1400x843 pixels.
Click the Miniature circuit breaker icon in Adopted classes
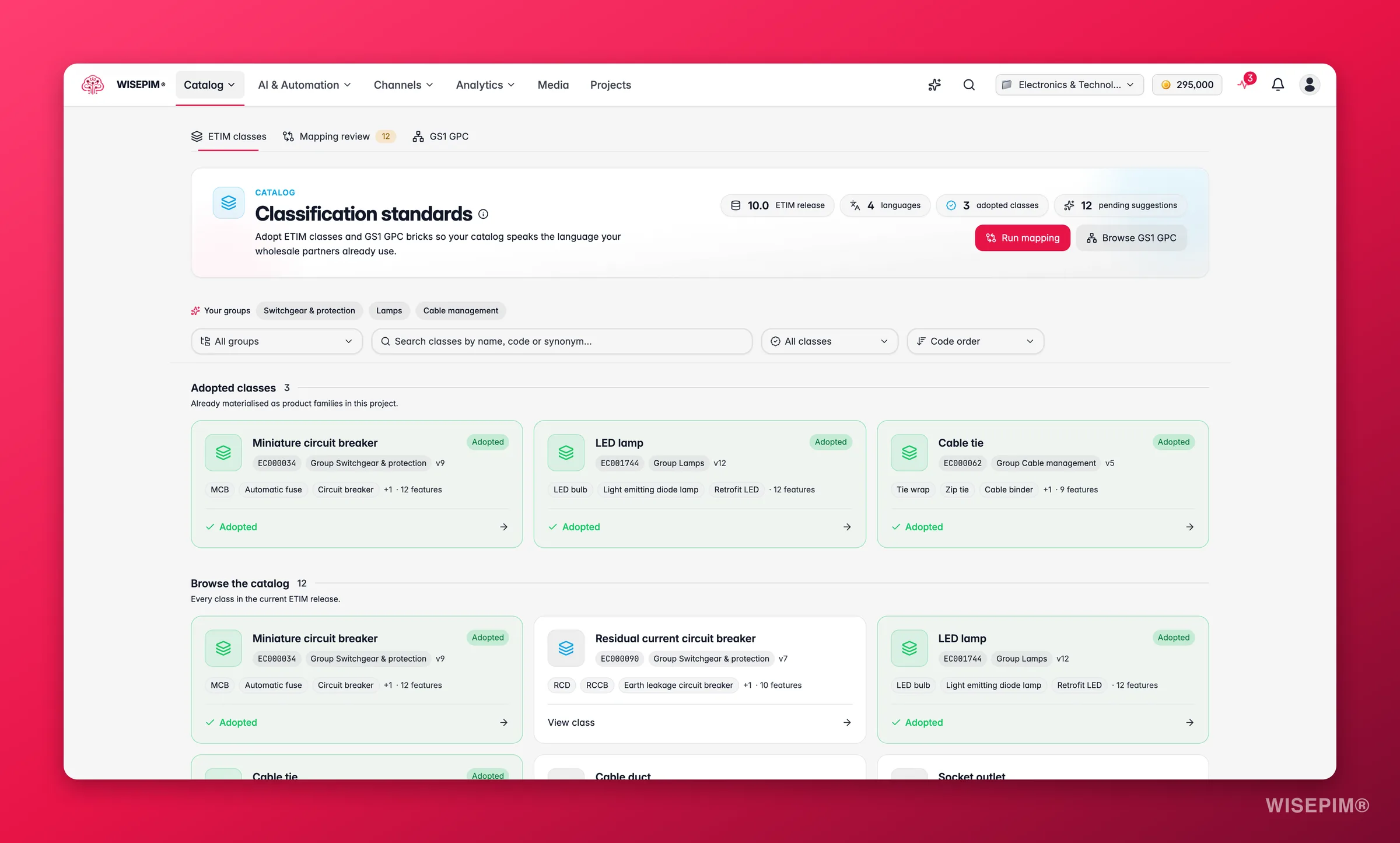[x=223, y=453]
